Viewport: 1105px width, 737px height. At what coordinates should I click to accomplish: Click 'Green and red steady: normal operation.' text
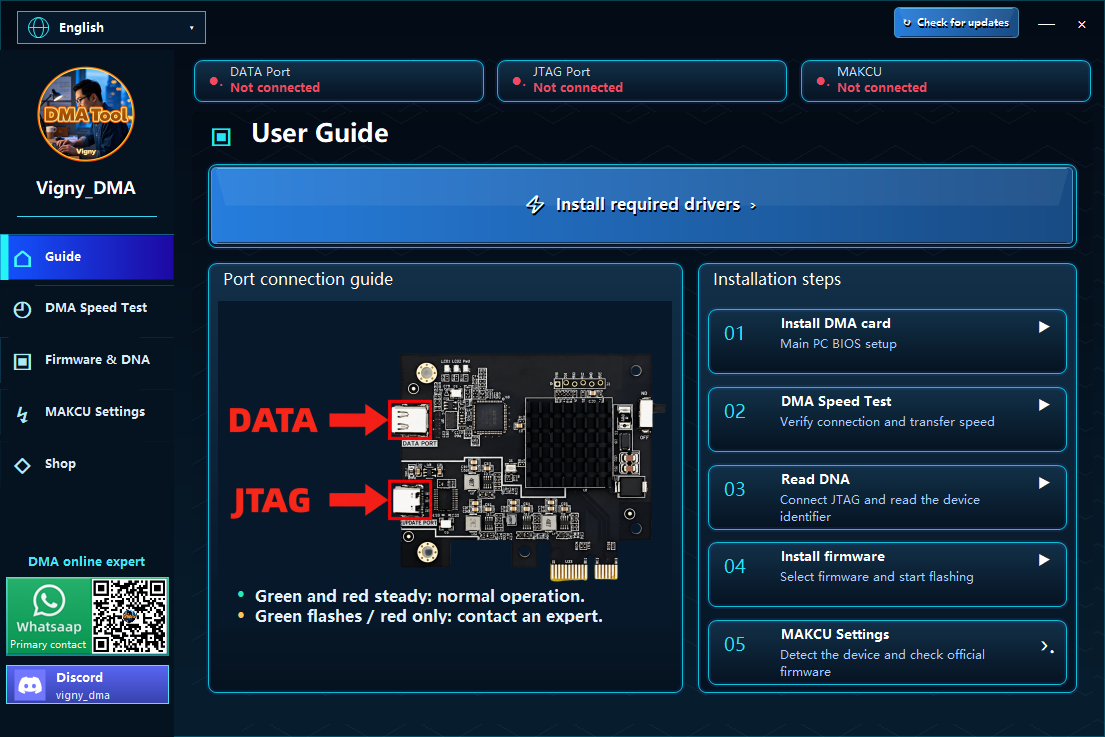(419, 596)
